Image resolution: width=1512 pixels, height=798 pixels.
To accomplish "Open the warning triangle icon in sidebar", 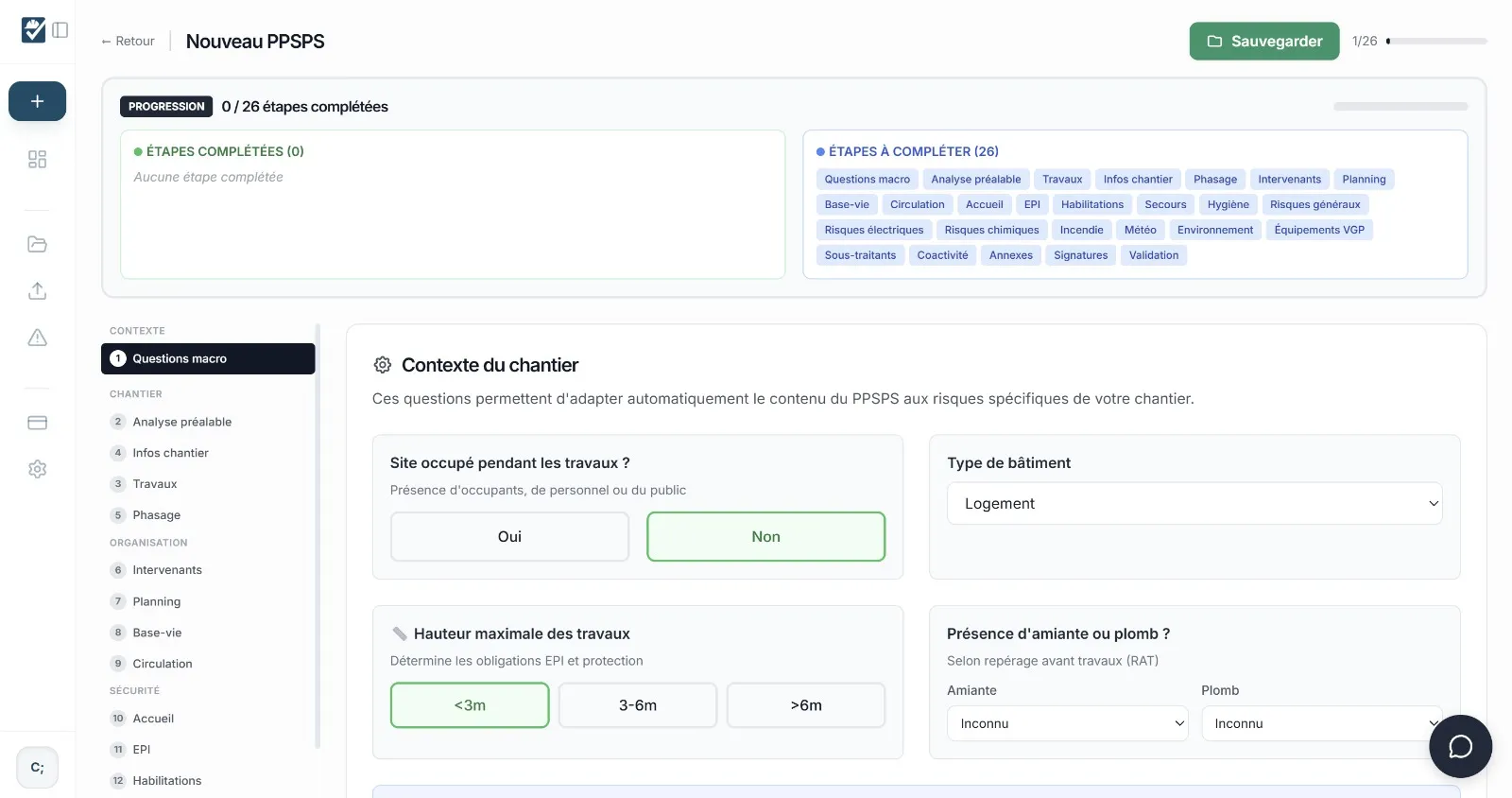I will [x=37, y=338].
